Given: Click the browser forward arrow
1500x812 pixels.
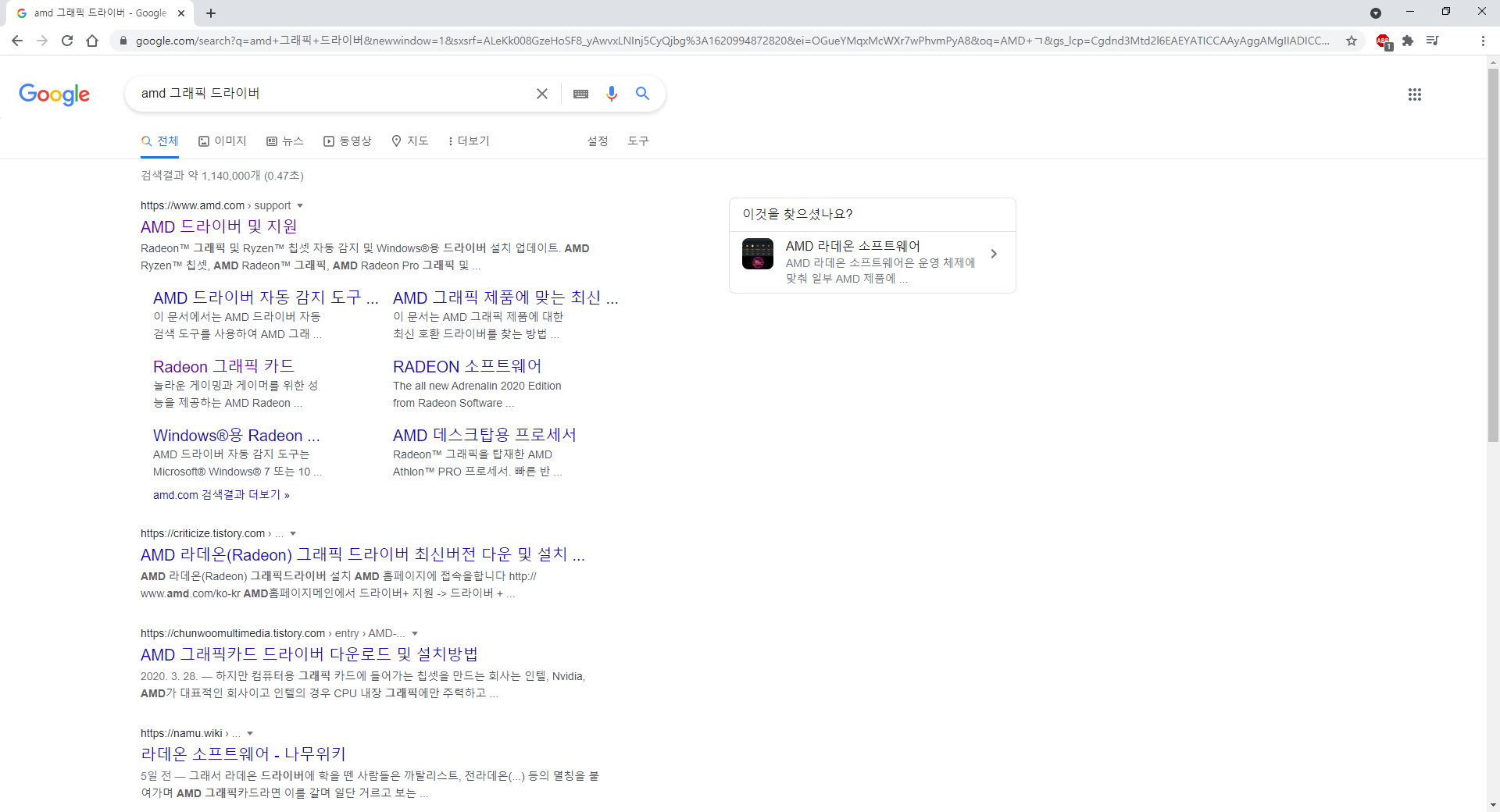Looking at the screenshot, I should coord(42,41).
